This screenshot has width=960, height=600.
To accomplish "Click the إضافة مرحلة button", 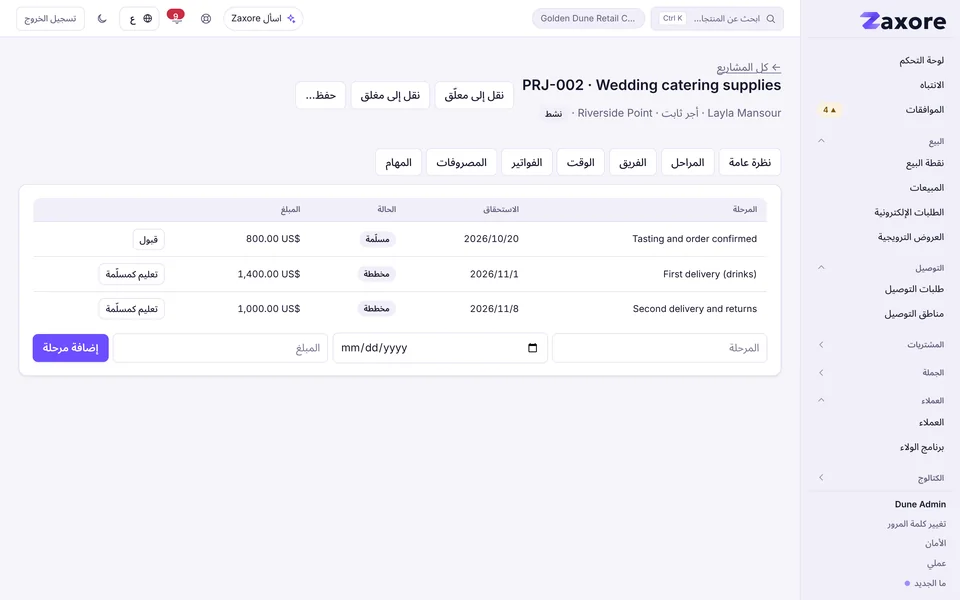I will (x=70, y=348).
